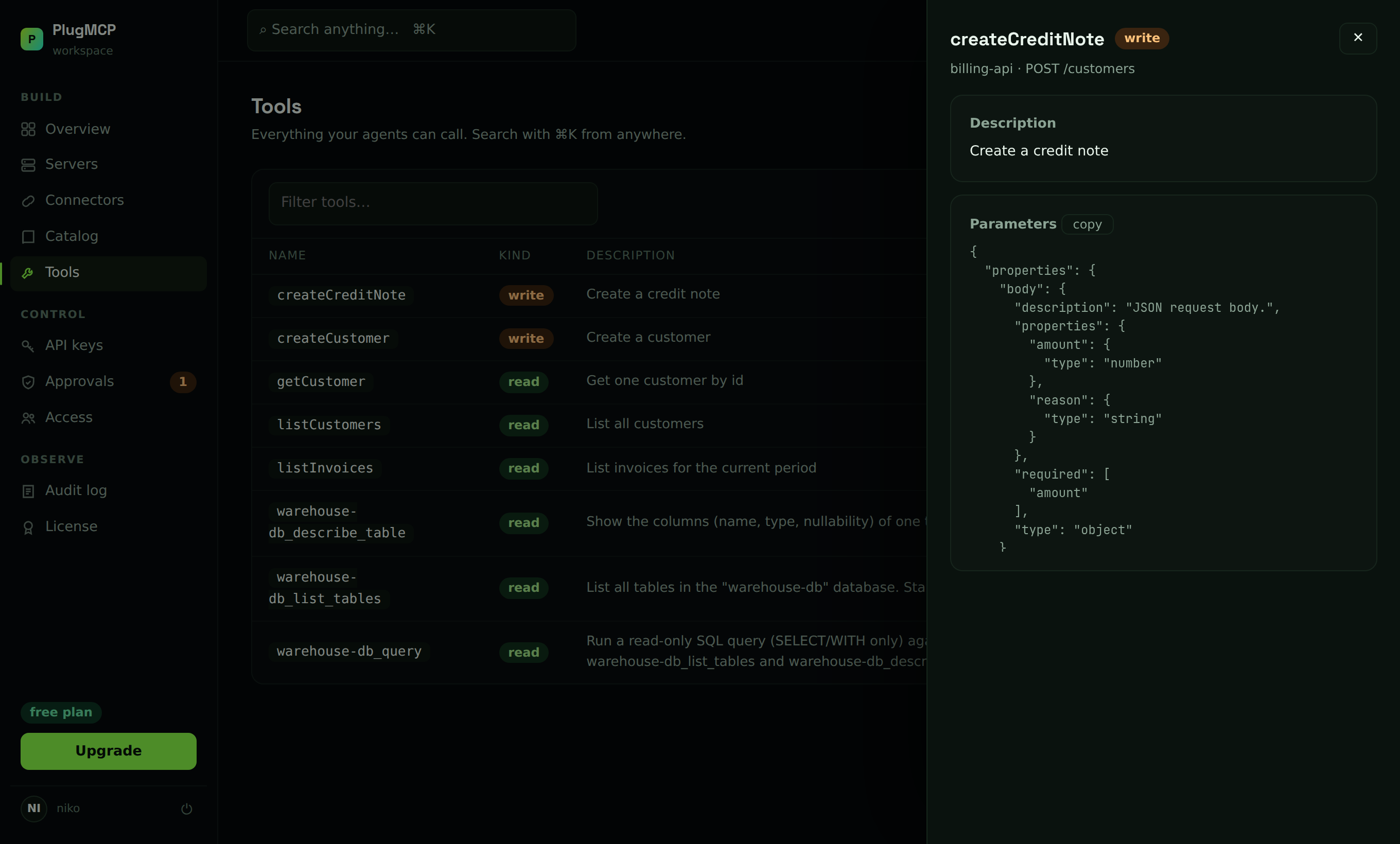Copy the Parameters JSON
Image resolution: width=1400 pixels, height=844 pixels.
(1087, 224)
